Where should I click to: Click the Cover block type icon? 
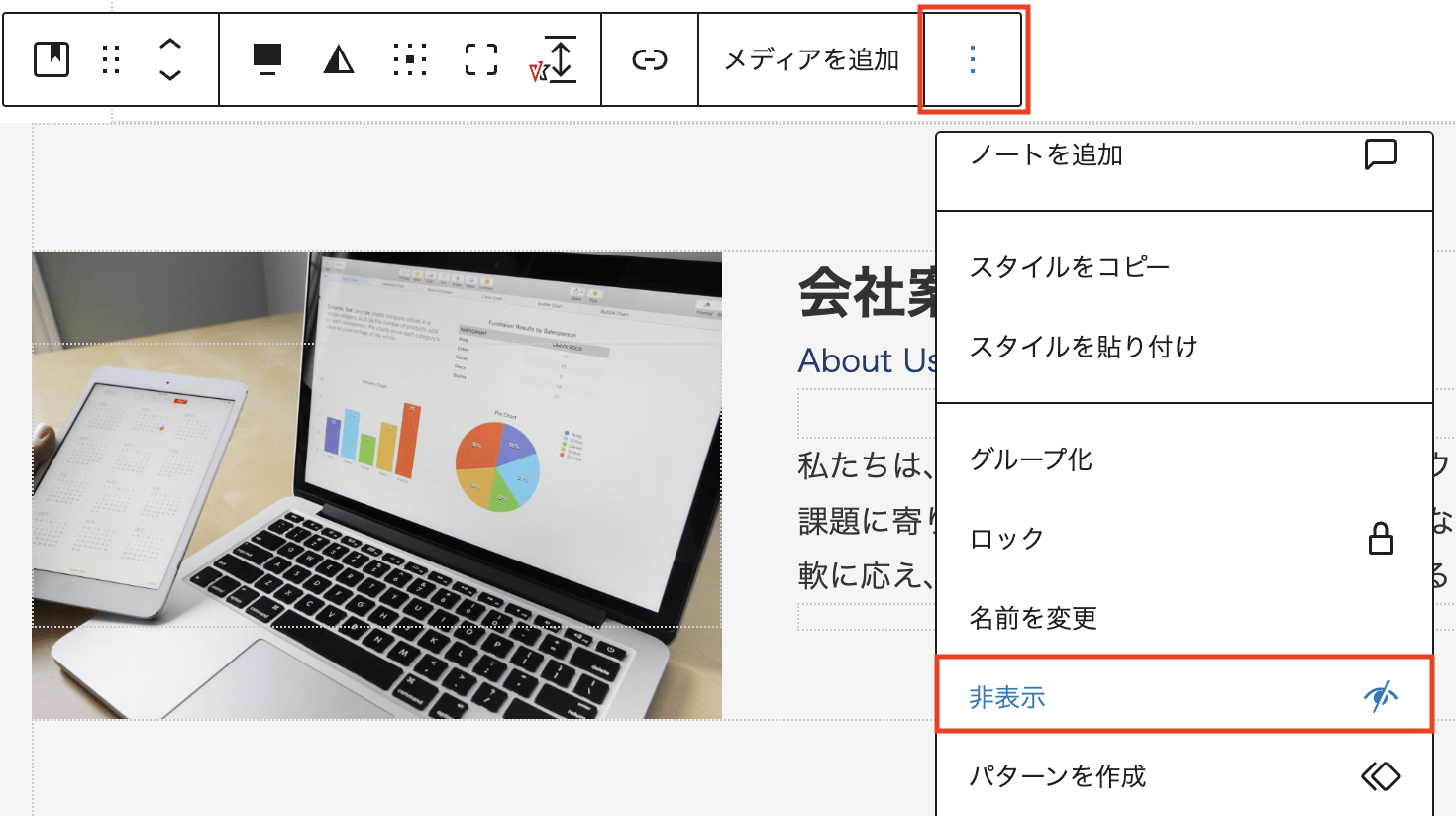(x=52, y=59)
